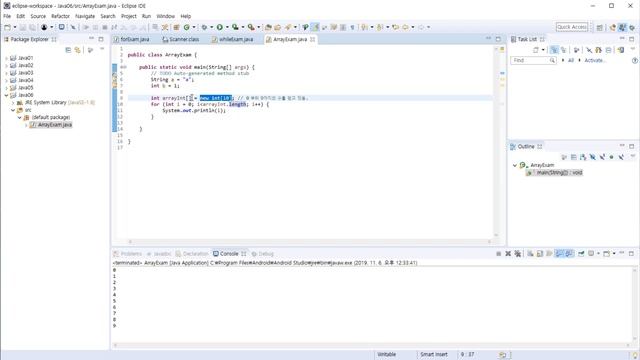This screenshot has height=360, width=640.
Task: Toggle Categorized view in Task List toolbar
Action: (554, 50)
